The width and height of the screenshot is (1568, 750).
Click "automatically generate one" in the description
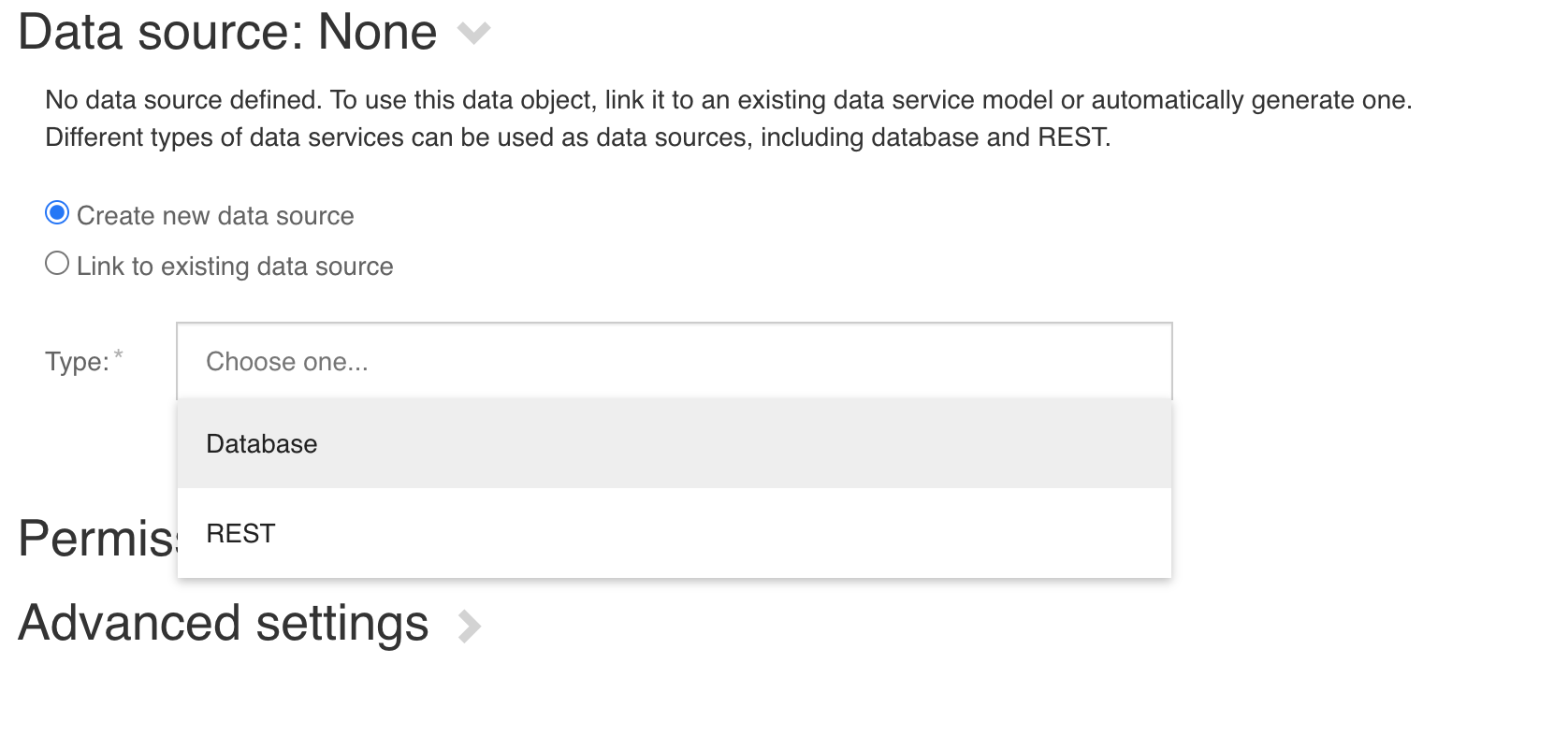click(x=1250, y=100)
